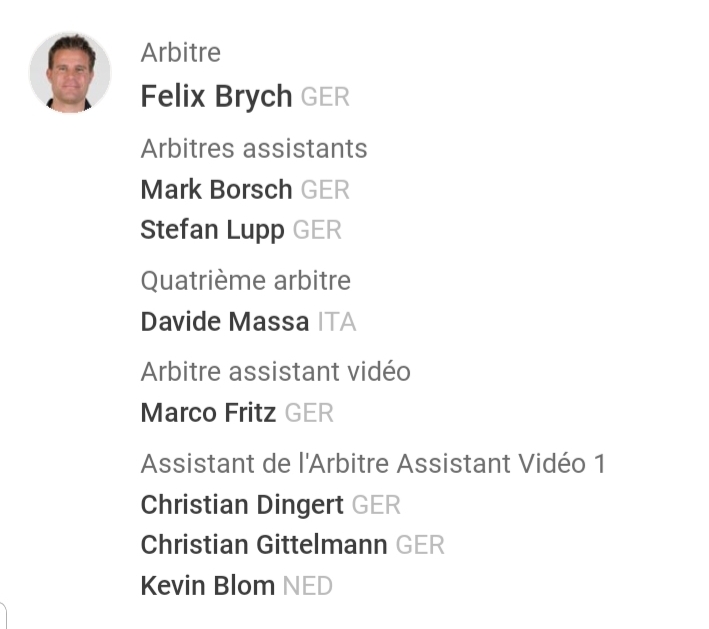The width and height of the screenshot is (709, 629).
Task: Click Assistant de l'Arbitre Assistant Vidéo 1
Action: point(373,464)
